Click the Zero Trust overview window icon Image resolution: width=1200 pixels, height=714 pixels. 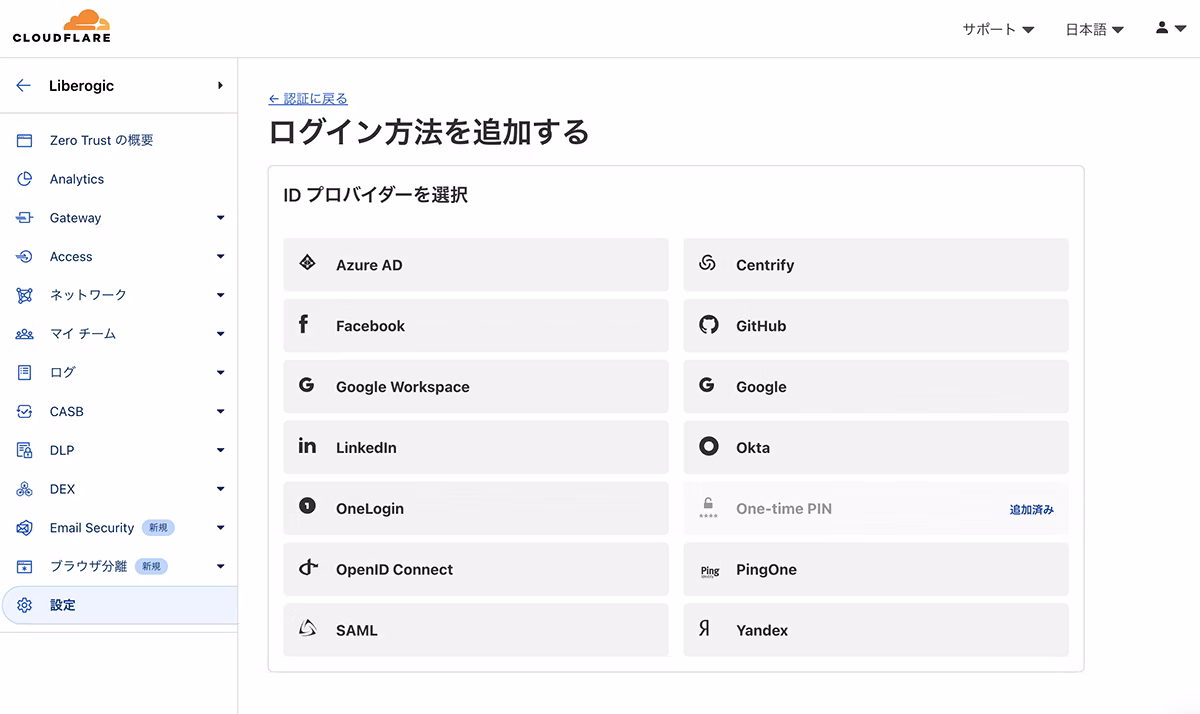click(25, 141)
